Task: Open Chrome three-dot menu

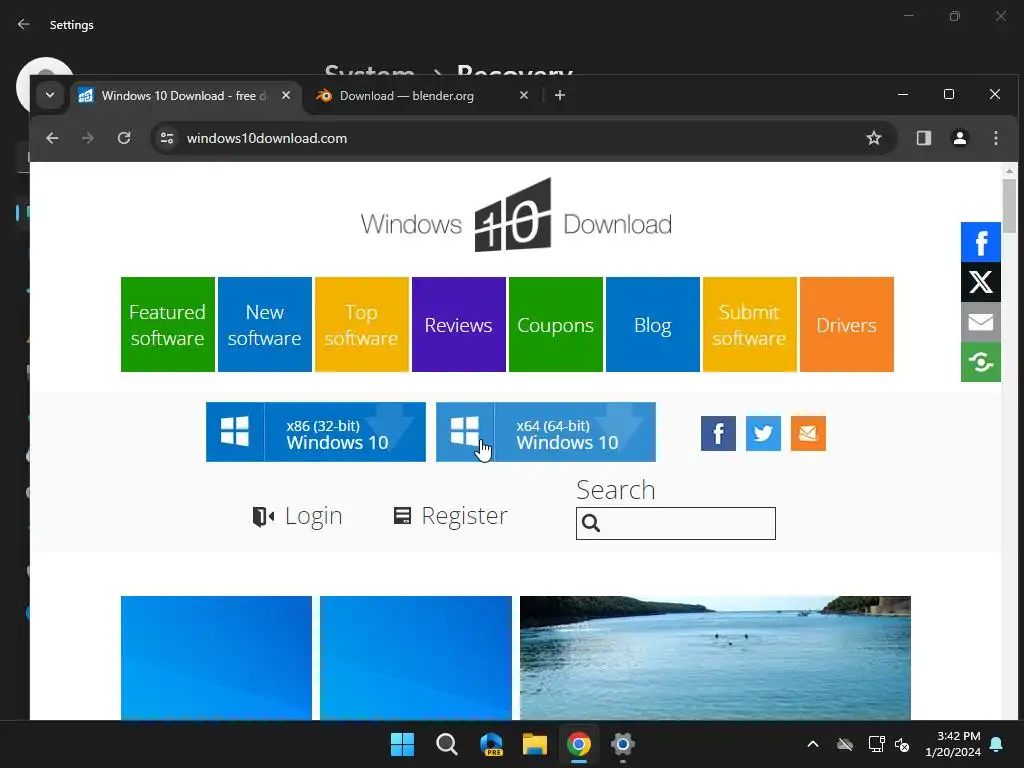Action: click(x=996, y=138)
